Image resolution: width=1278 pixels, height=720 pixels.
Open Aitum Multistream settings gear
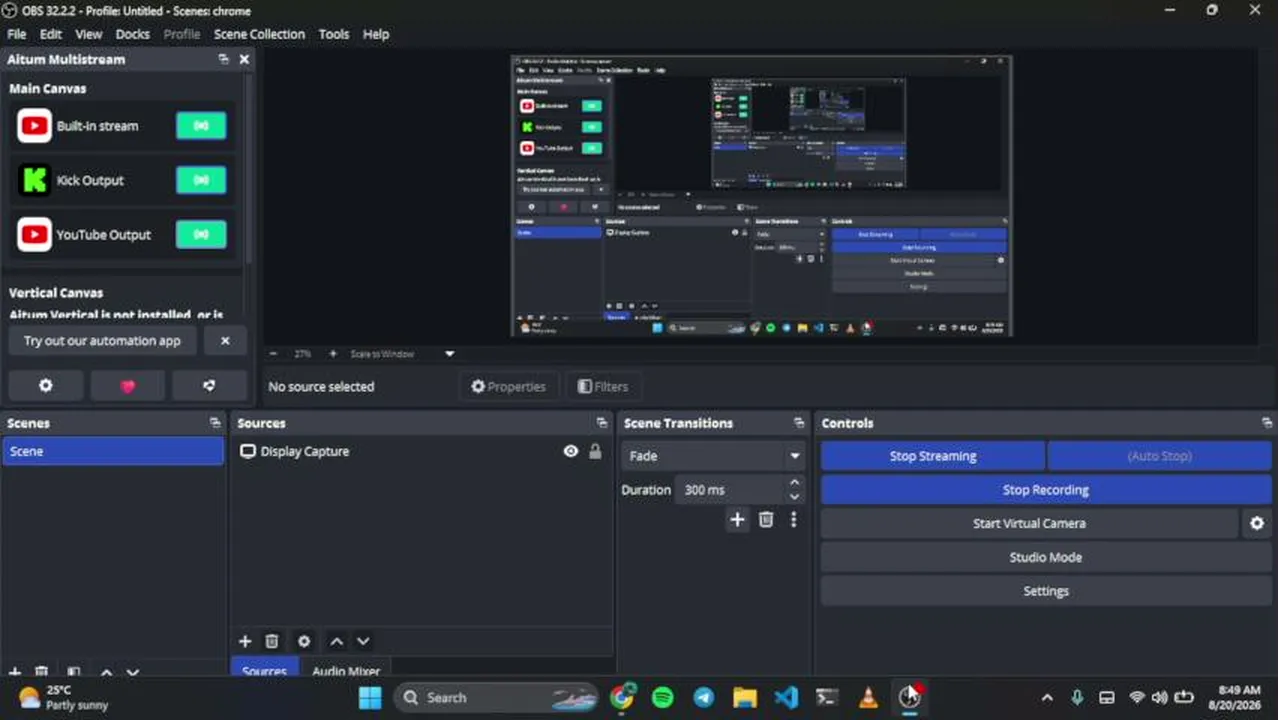point(46,386)
